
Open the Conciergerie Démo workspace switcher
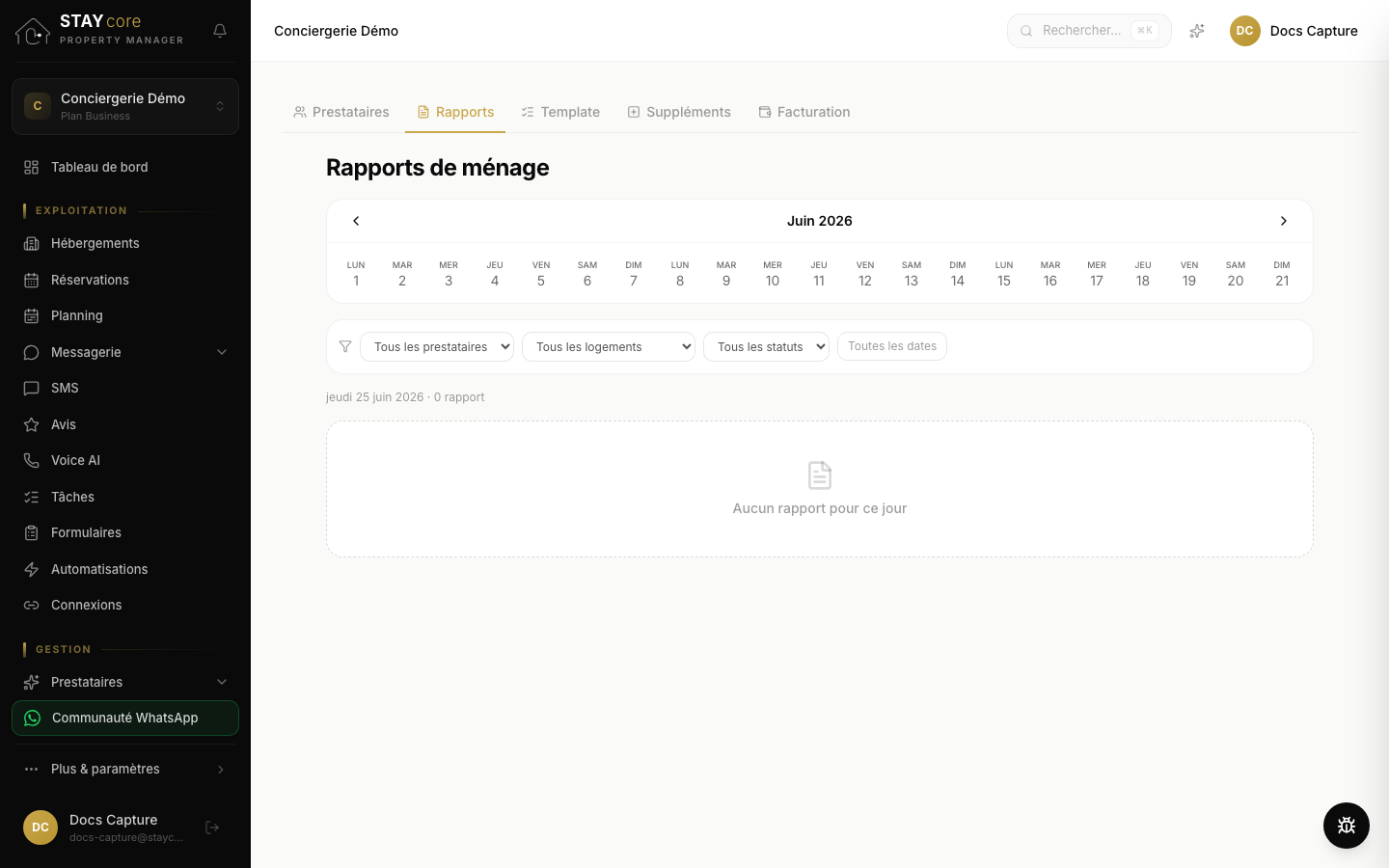(x=125, y=106)
